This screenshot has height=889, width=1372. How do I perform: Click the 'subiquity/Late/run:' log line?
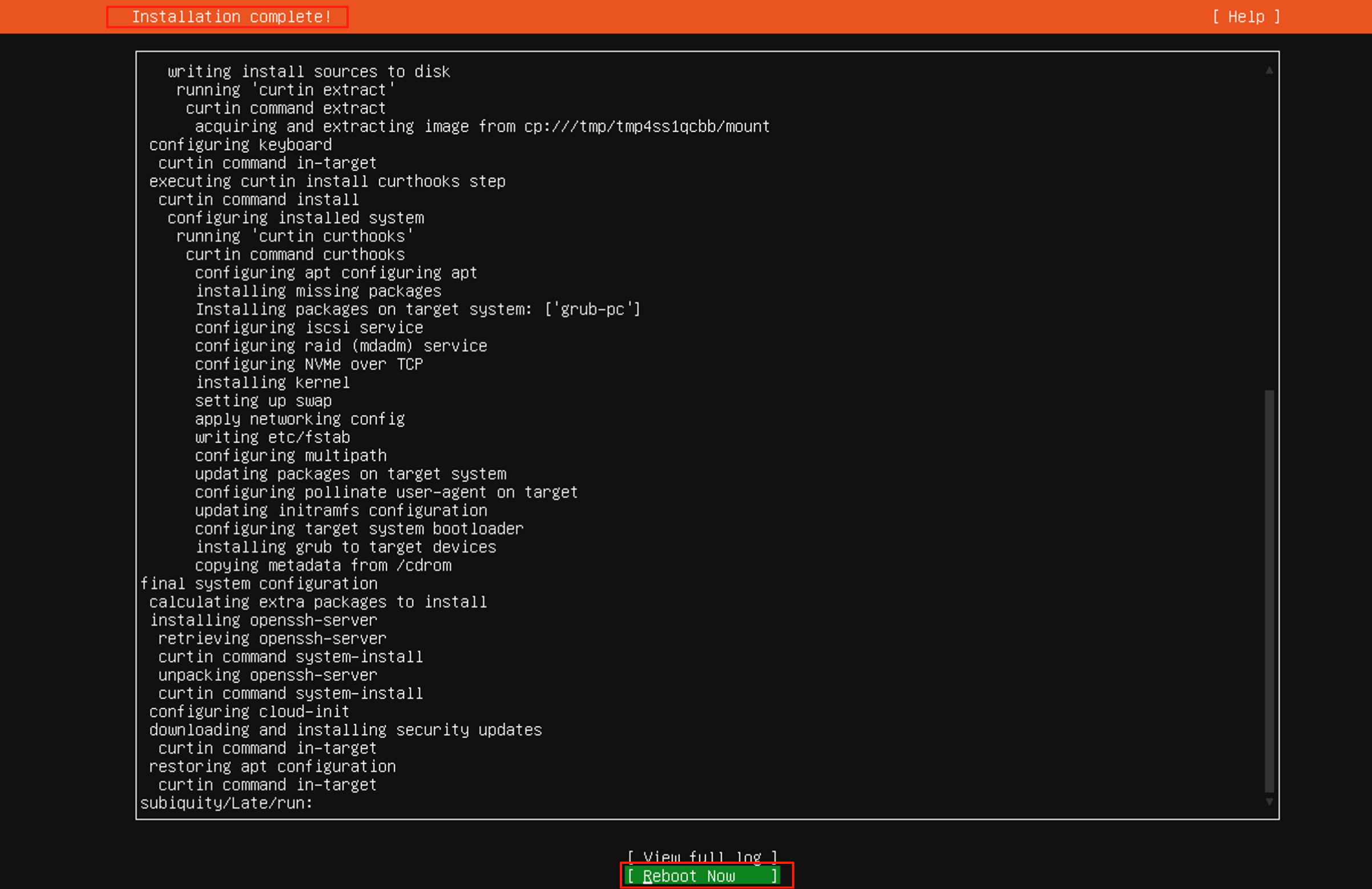click(x=226, y=803)
